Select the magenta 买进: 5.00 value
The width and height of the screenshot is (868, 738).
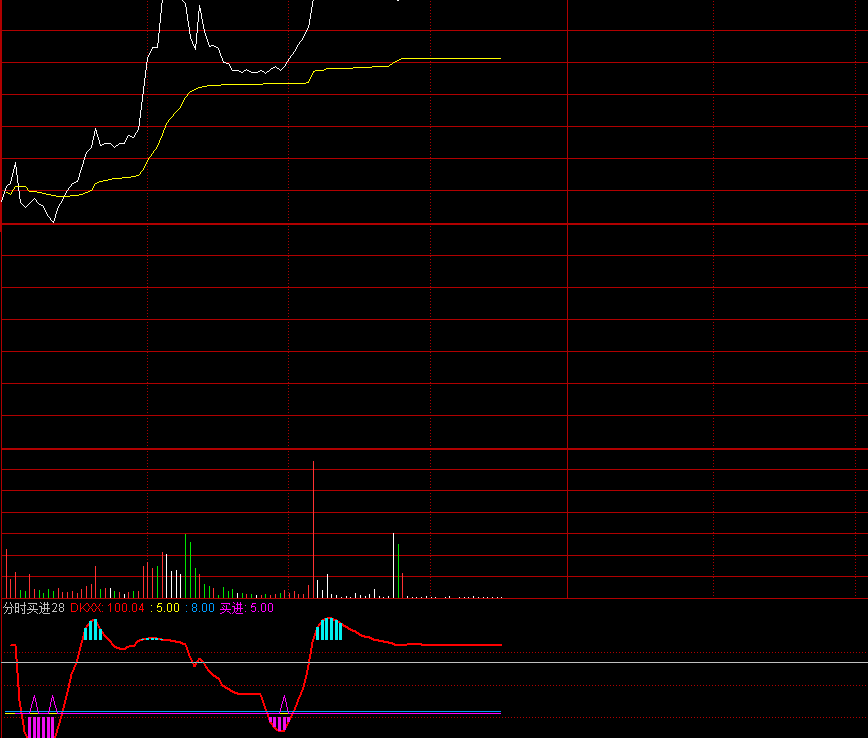pos(246,608)
